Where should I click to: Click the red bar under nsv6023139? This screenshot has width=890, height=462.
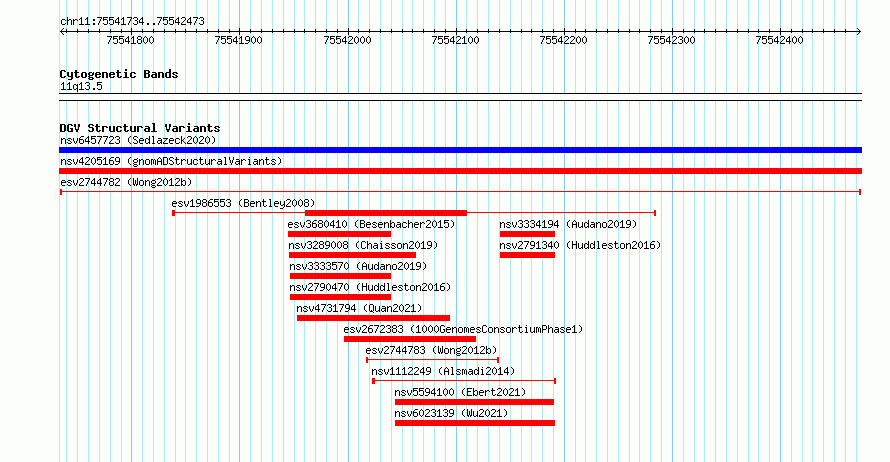click(x=475, y=423)
